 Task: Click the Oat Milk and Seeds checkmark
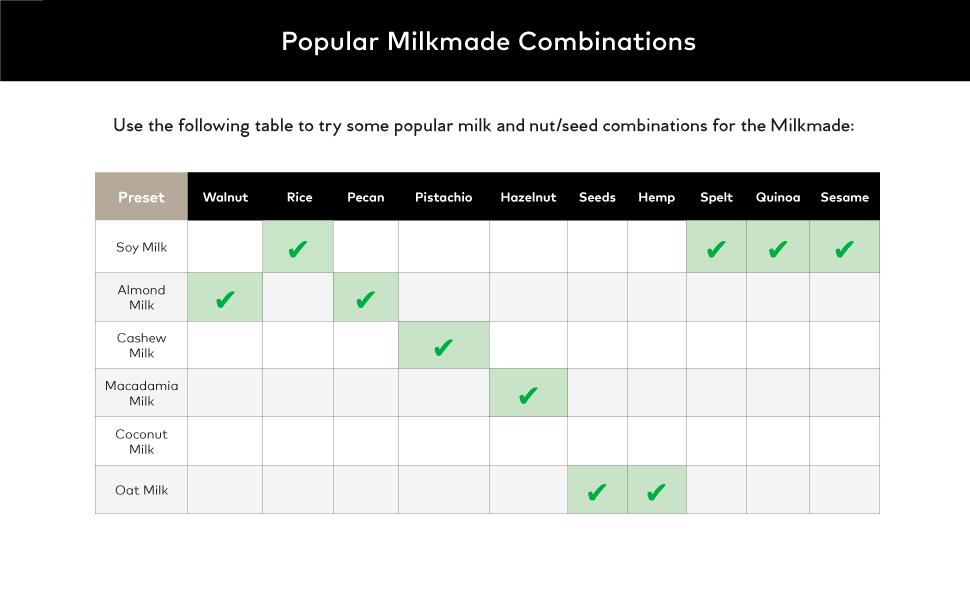[597, 492]
